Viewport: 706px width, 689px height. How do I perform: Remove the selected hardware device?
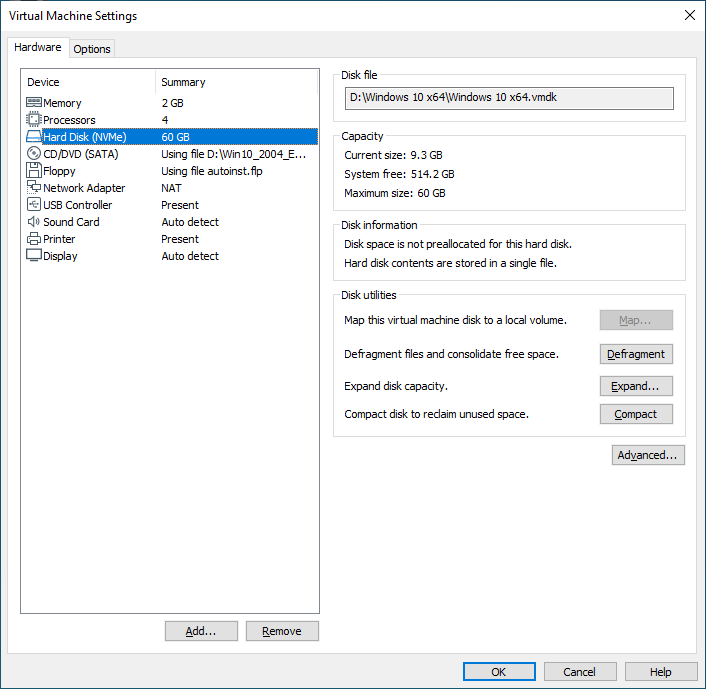281,631
